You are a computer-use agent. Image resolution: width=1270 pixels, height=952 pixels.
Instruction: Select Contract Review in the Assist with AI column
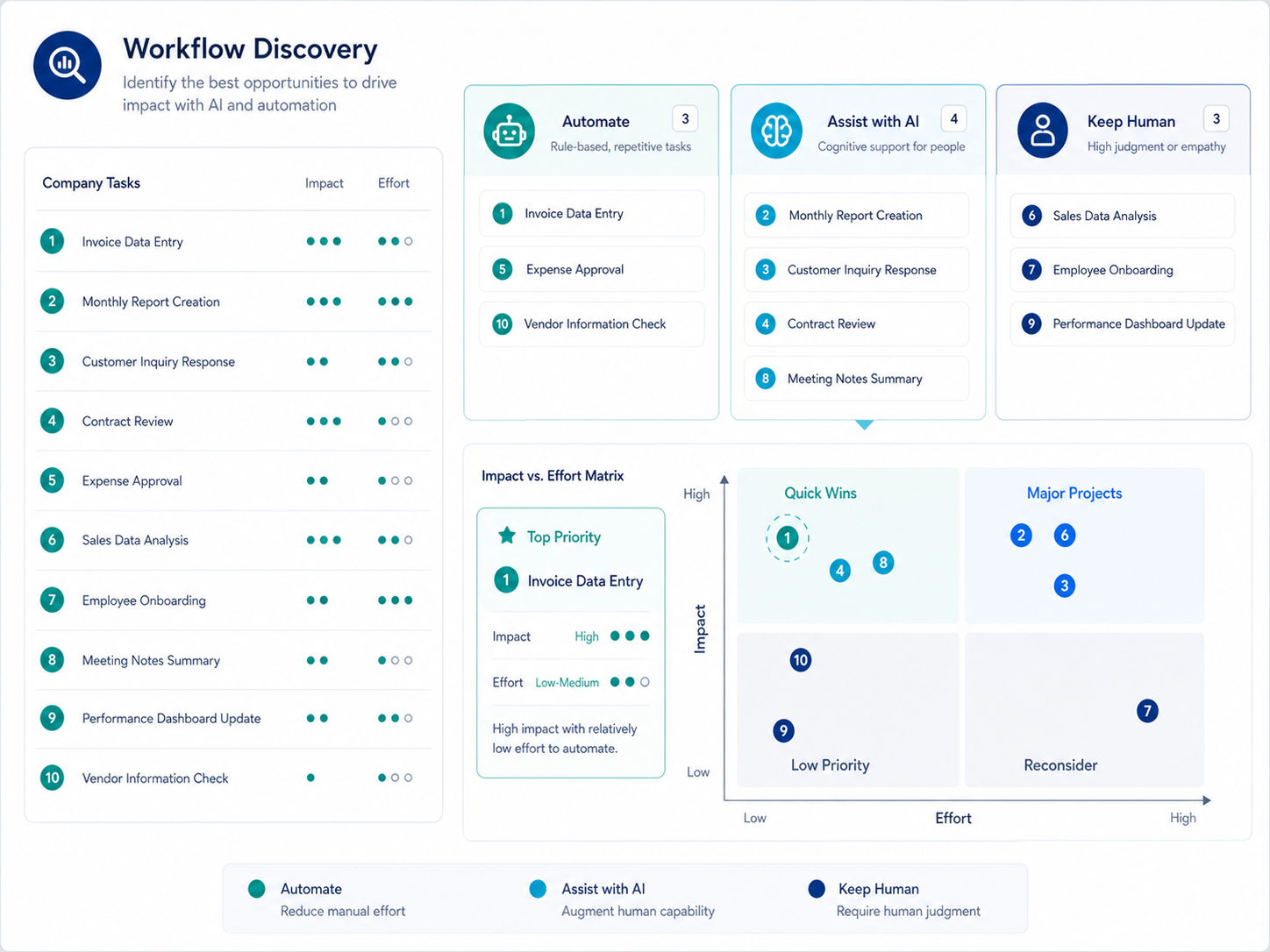pyautogui.click(x=857, y=324)
